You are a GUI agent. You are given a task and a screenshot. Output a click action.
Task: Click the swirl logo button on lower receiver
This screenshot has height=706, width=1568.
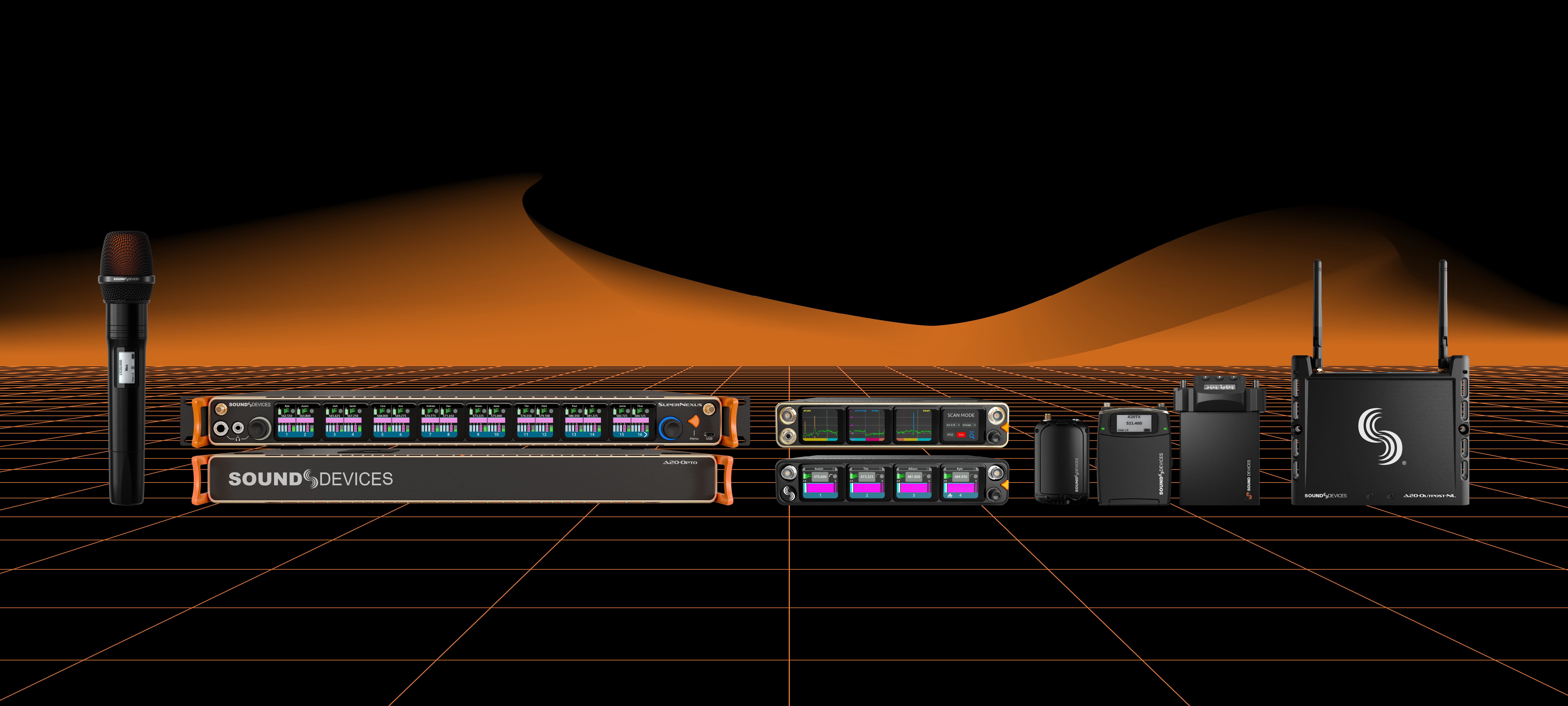(x=789, y=493)
